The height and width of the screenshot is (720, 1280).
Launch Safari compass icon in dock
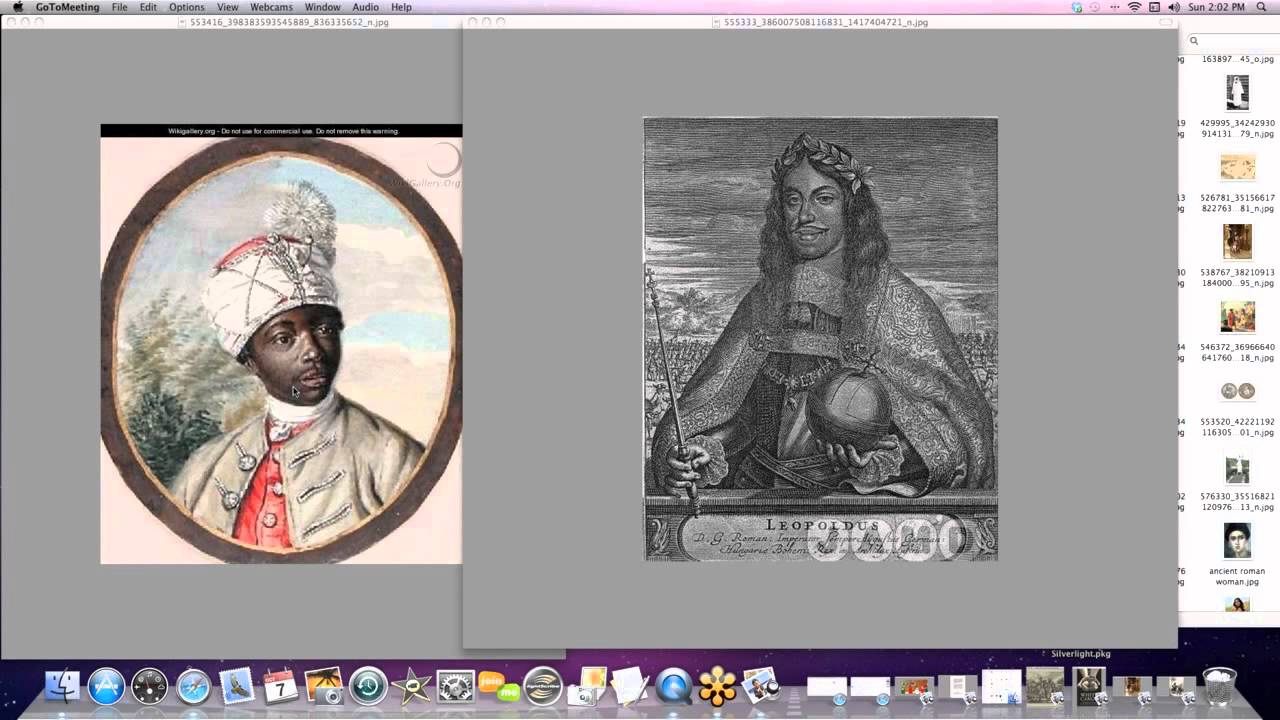(x=194, y=686)
